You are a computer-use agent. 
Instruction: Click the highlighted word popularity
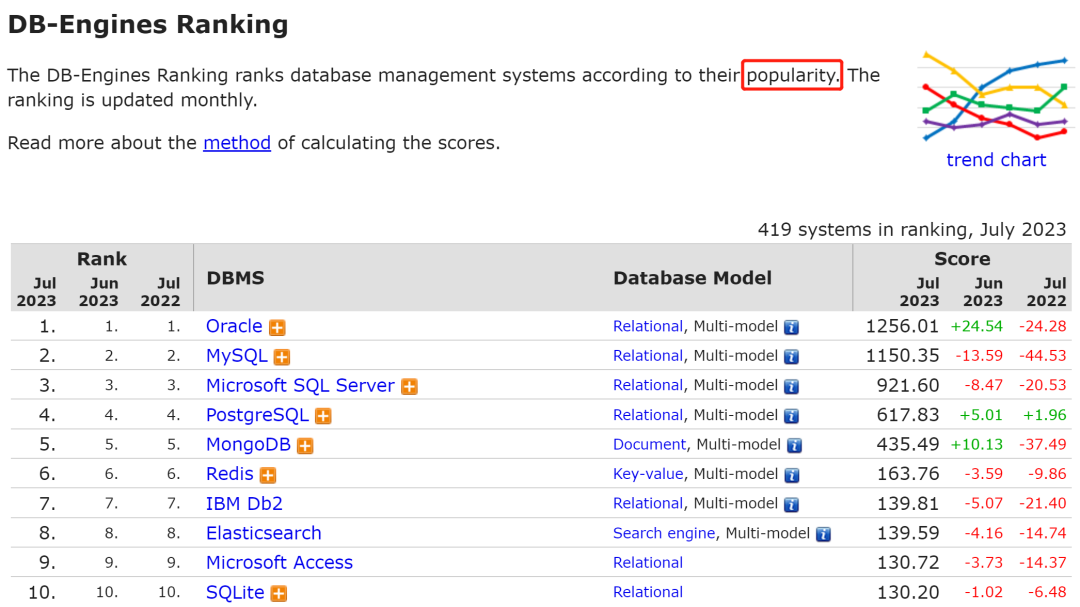pos(792,75)
